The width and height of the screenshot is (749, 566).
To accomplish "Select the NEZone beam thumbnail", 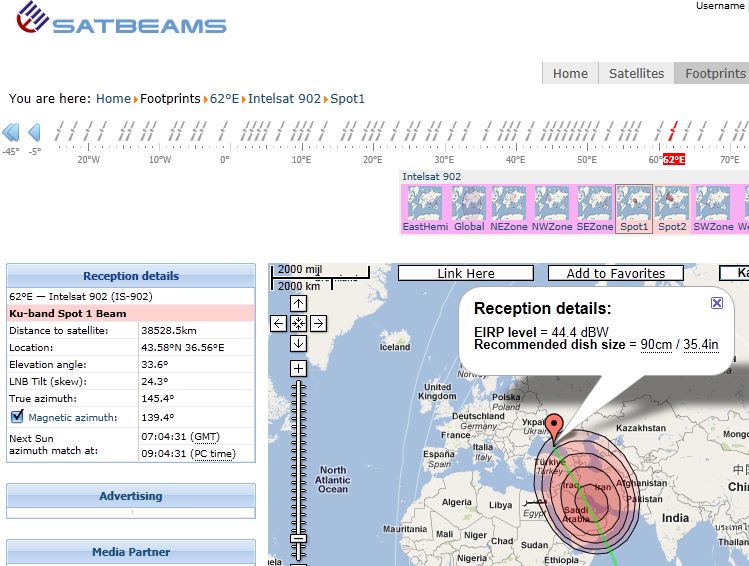I will click(x=509, y=209).
